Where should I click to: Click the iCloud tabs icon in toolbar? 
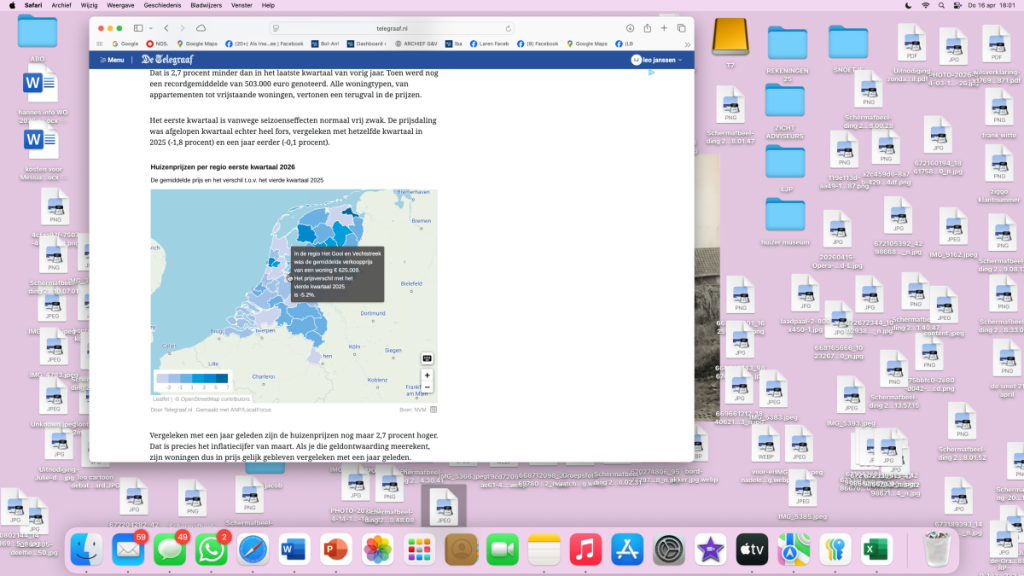coord(201,28)
